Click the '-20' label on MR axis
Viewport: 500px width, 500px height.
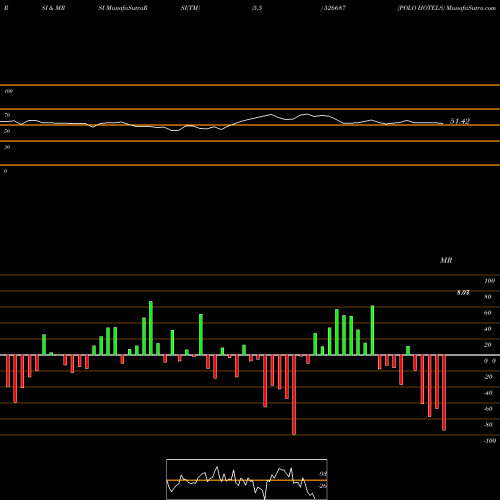pos(488,377)
